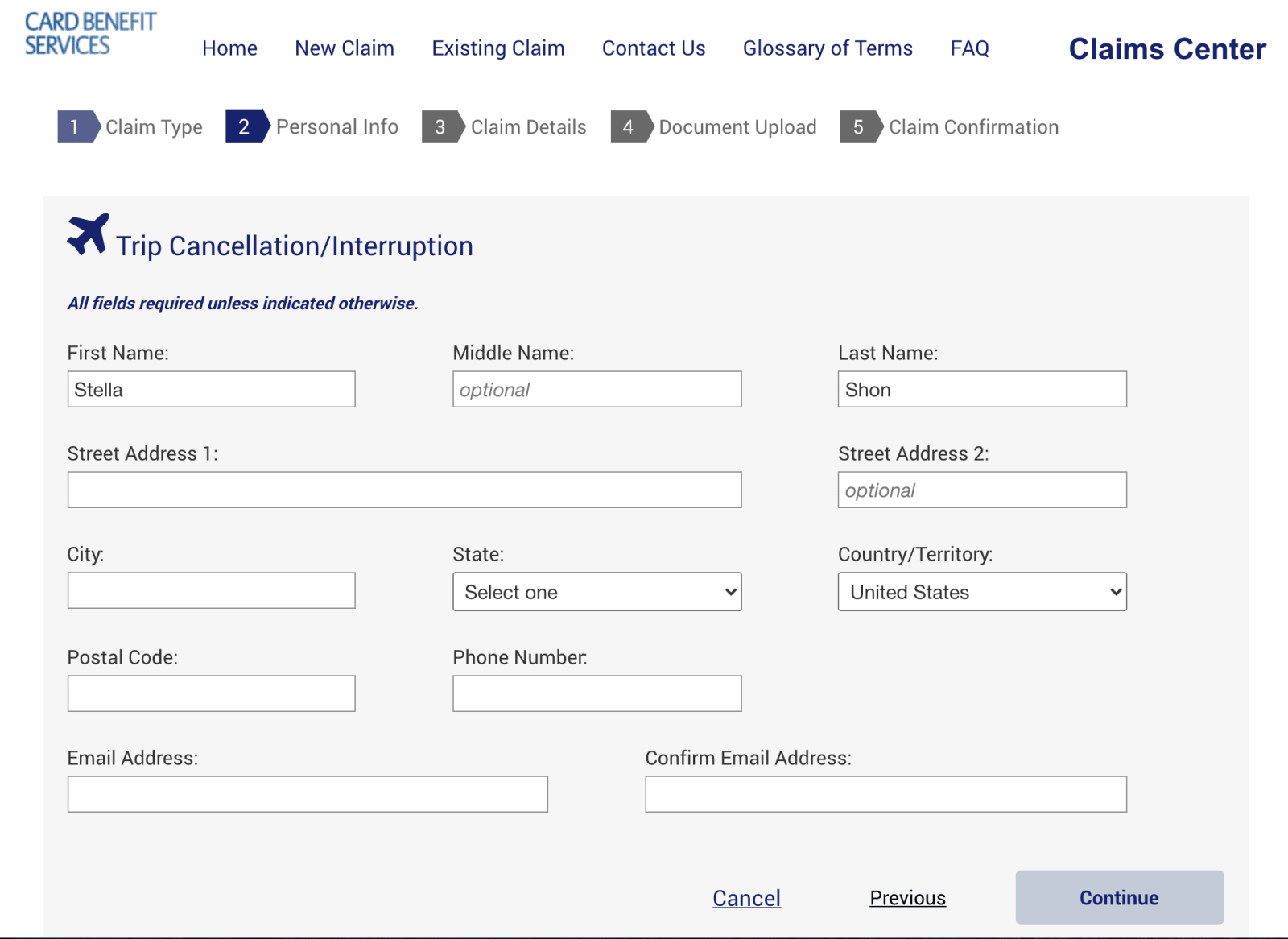The width and height of the screenshot is (1288, 939).
Task: Click the airplane Trip Cancellation icon
Action: click(x=88, y=234)
